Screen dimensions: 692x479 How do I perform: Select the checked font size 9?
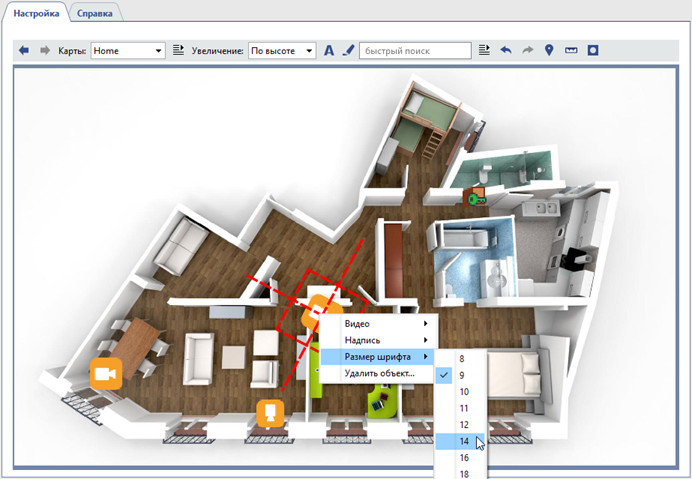coord(461,375)
